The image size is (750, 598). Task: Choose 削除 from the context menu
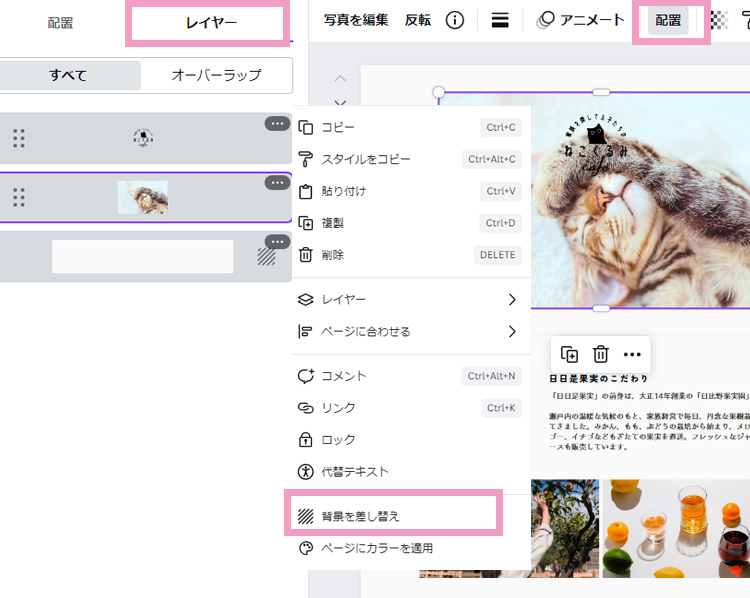pos(411,255)
